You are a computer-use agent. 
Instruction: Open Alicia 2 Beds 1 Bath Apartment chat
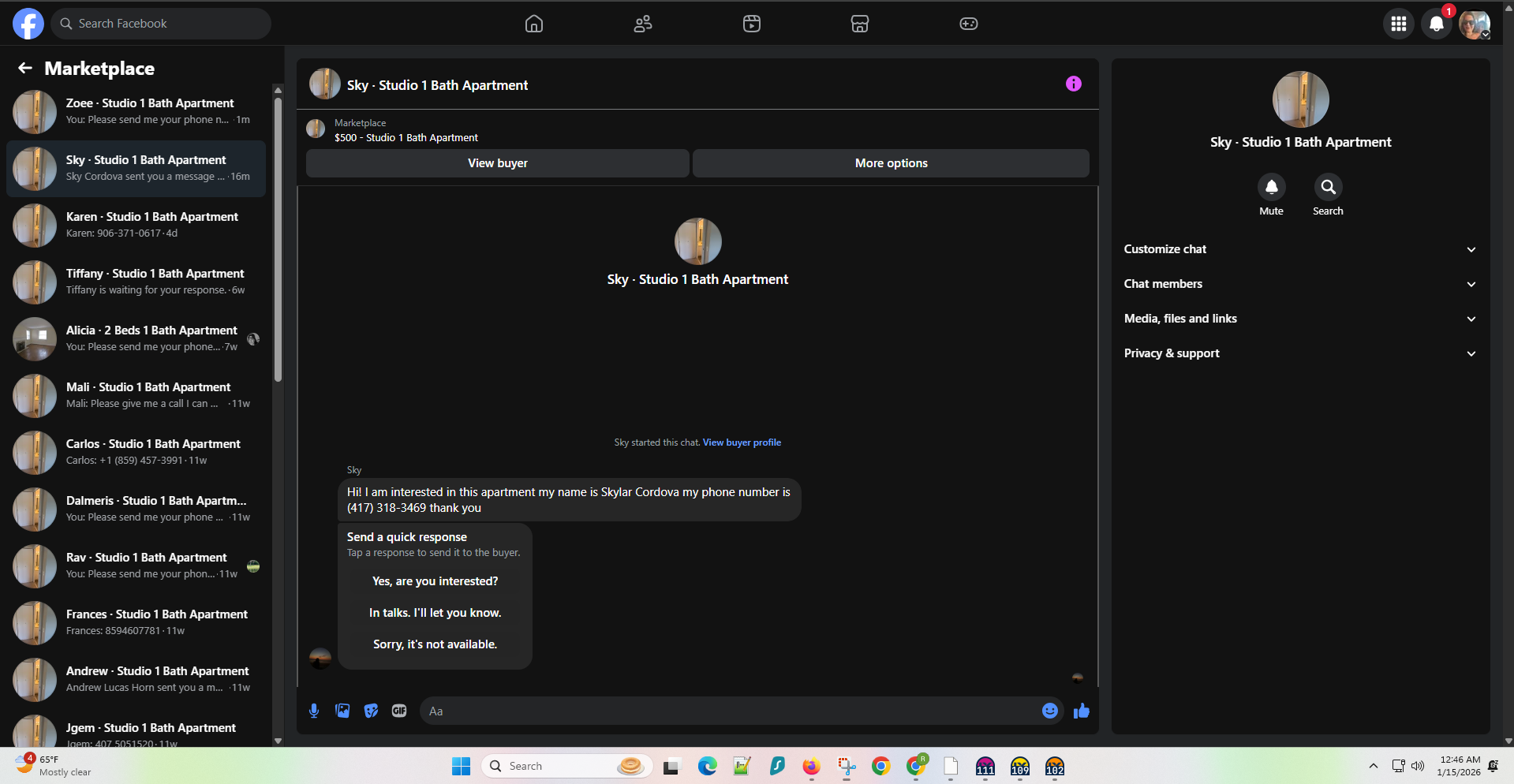pos(136,339)
